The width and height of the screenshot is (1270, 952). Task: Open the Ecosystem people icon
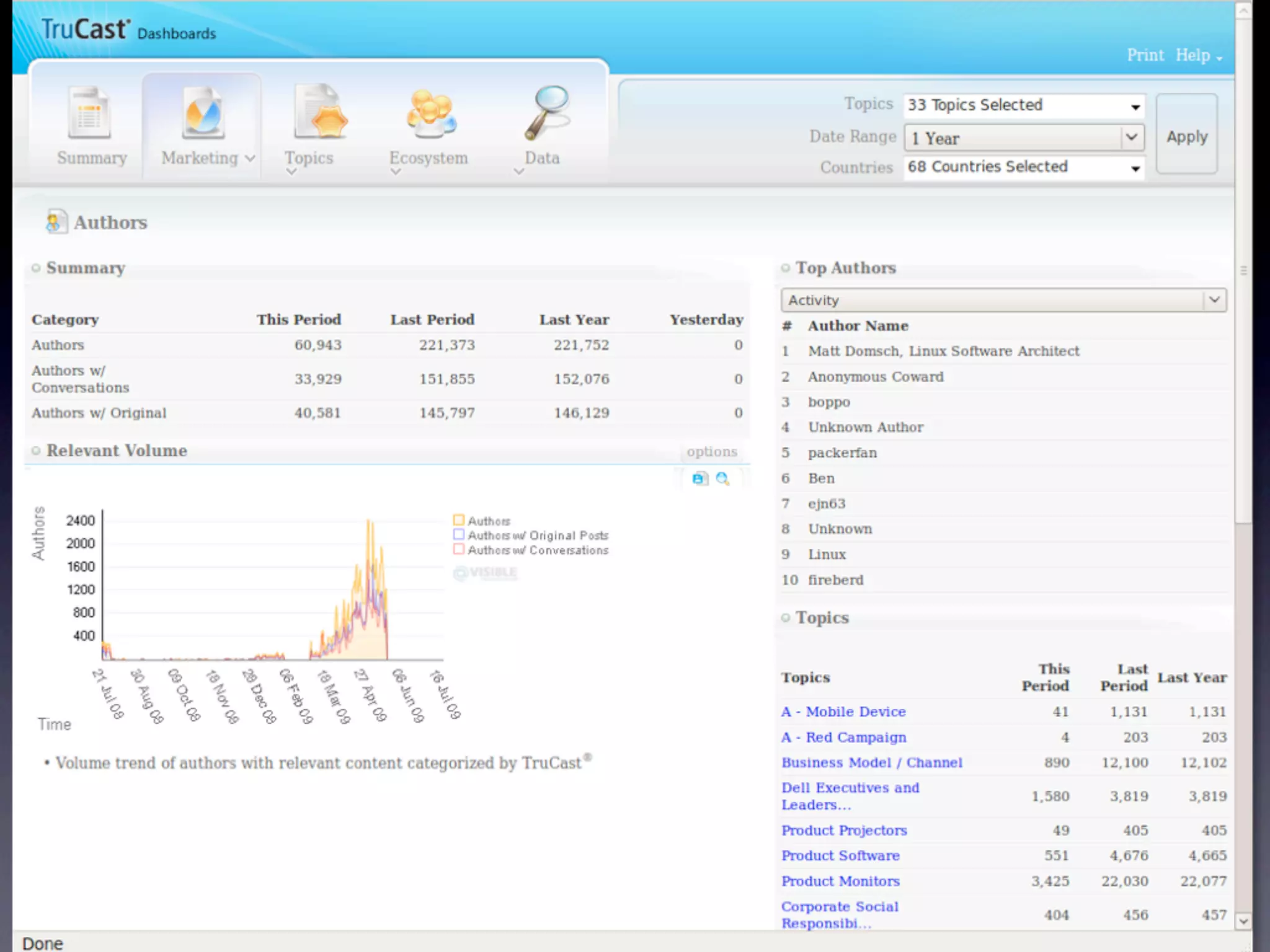[x=430, y=113]
